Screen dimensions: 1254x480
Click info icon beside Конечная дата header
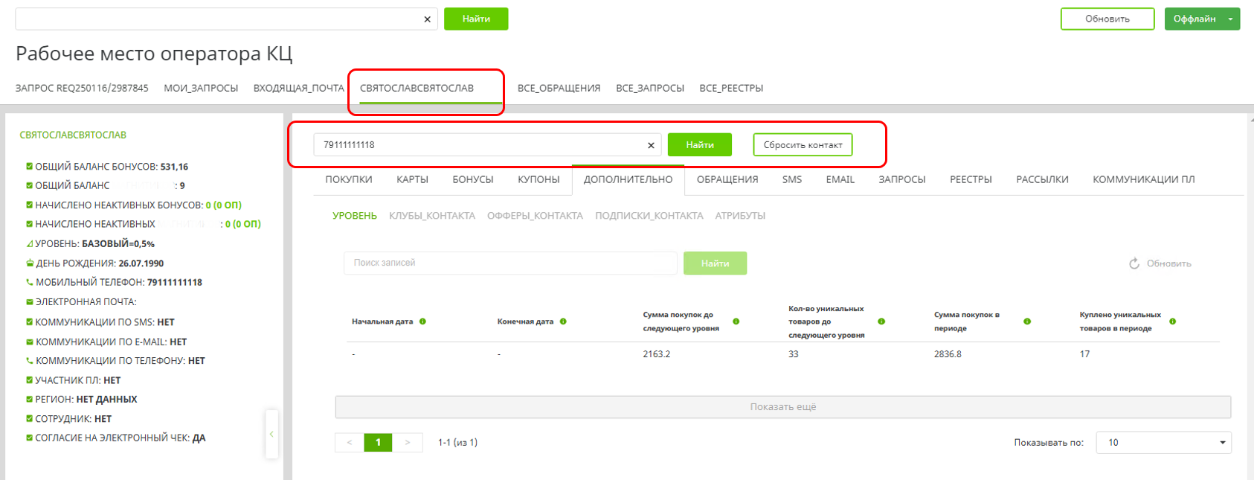[x=564, y=322]
